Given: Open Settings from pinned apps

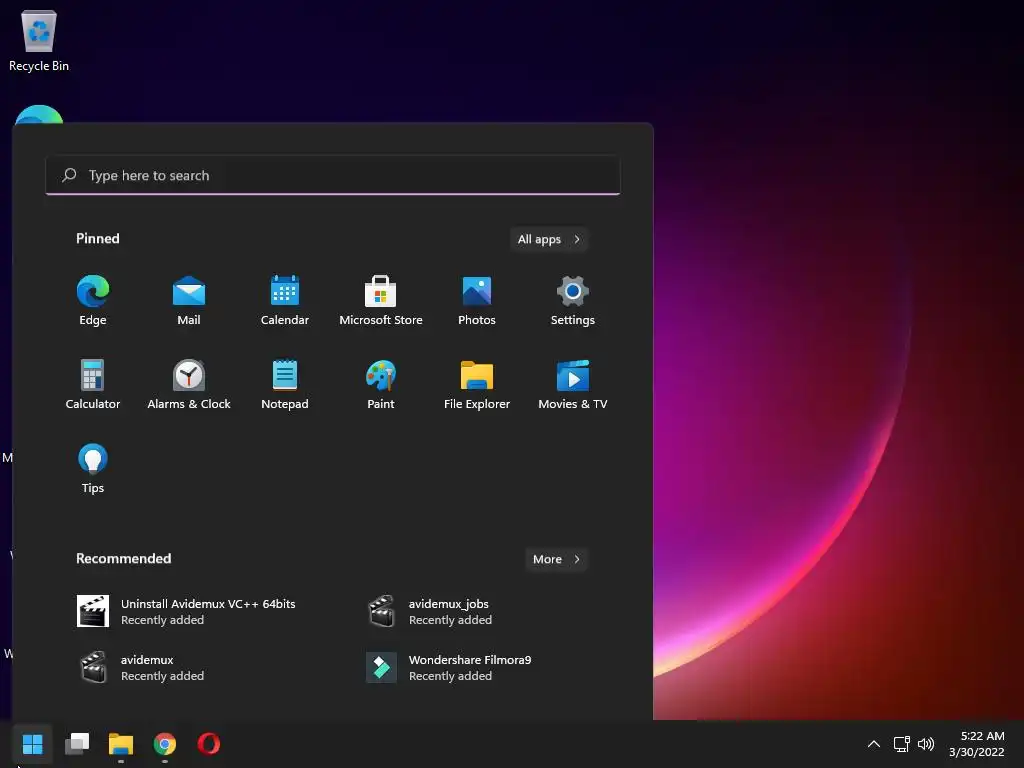Looking at the screenshot, I should 573,300.
